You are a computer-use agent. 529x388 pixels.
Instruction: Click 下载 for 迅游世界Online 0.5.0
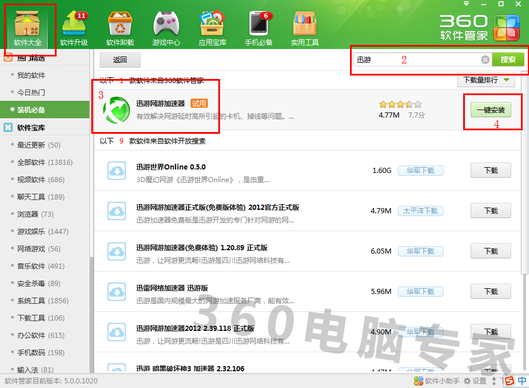491,170
